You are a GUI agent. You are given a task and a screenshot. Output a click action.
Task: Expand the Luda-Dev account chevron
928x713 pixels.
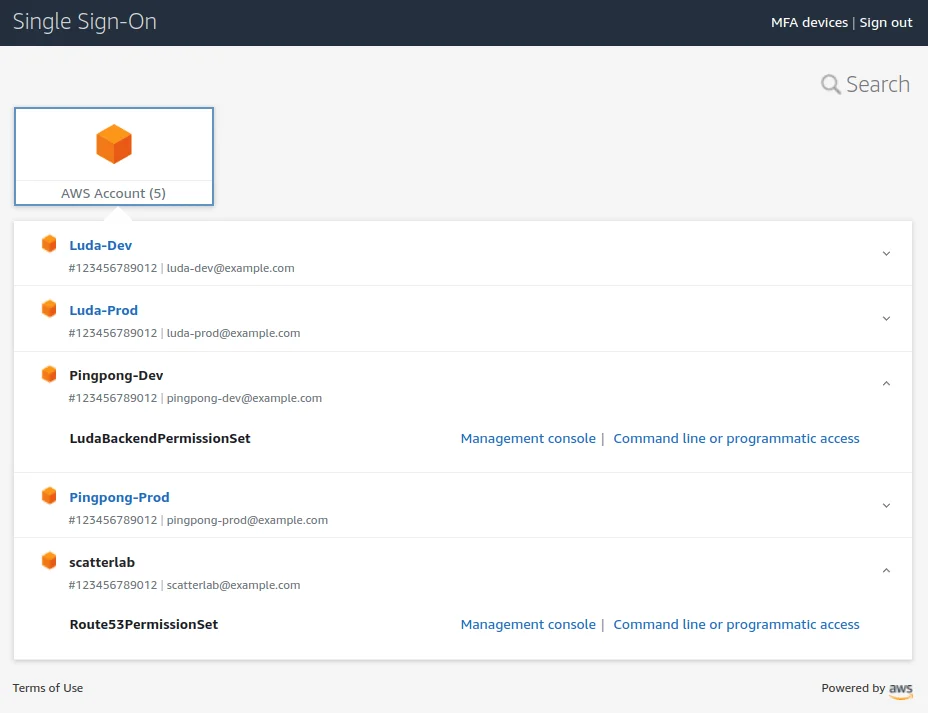coord(886,254)
